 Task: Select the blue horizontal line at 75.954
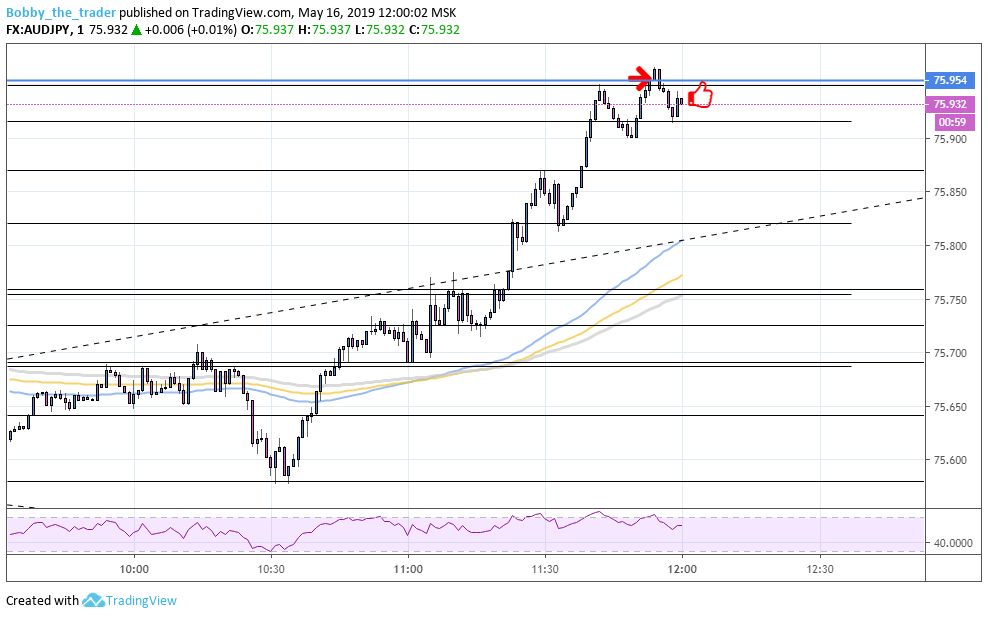(x=465, y=81)
